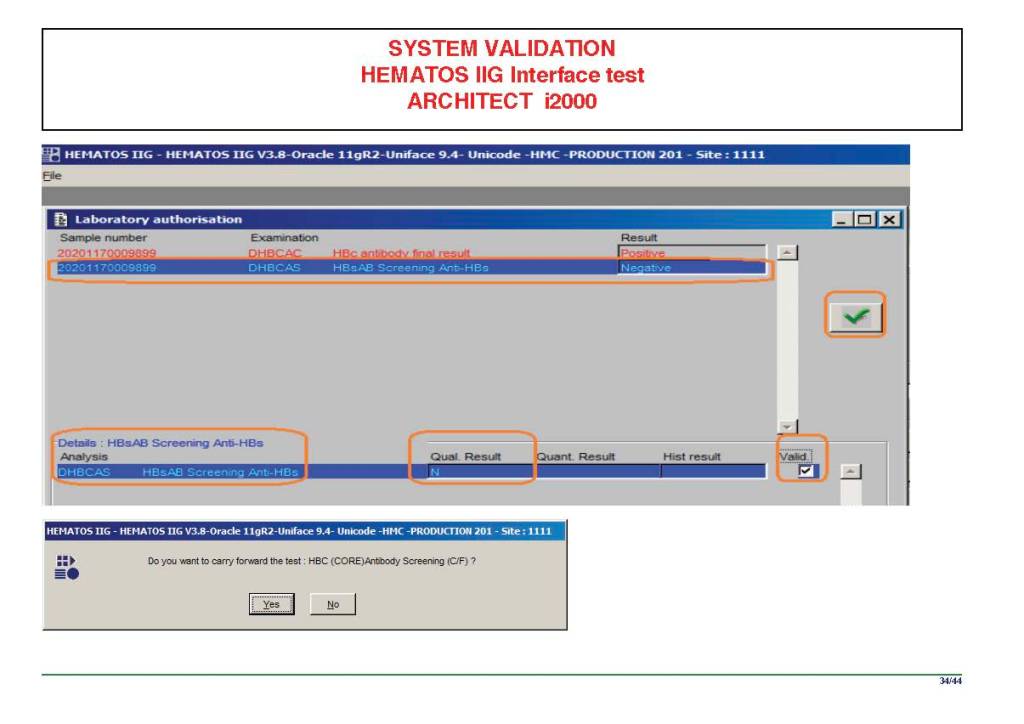Screen dimensions: 1024x724
Task: Close the Laboratory authorisation window
Action: [887, 219]
